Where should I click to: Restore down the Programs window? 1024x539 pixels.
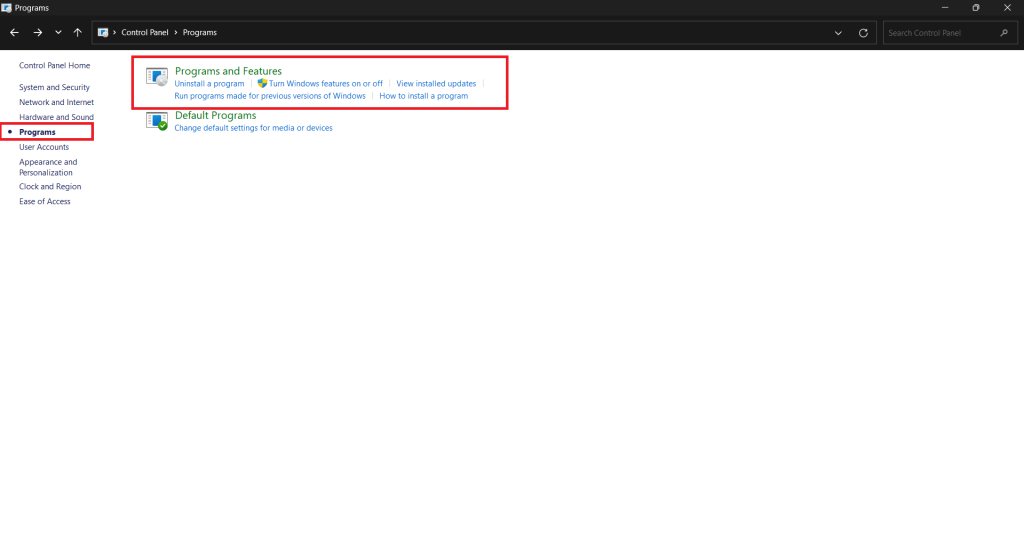point(976,8)
